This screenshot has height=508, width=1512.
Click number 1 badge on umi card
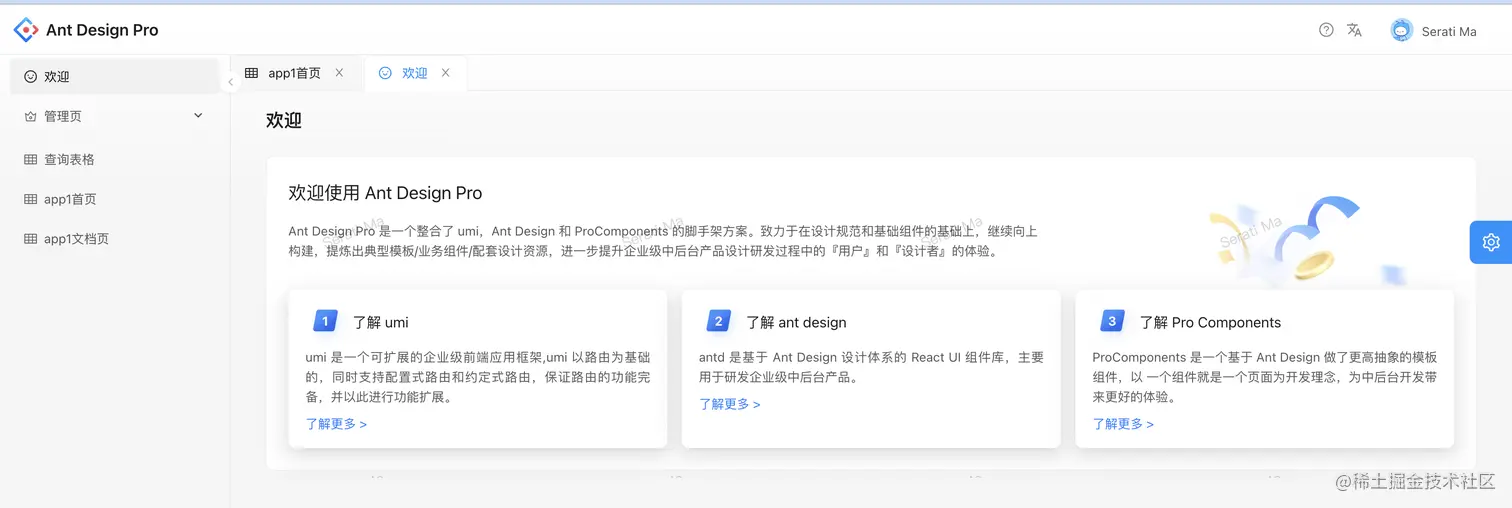click(x=326, y=321)
